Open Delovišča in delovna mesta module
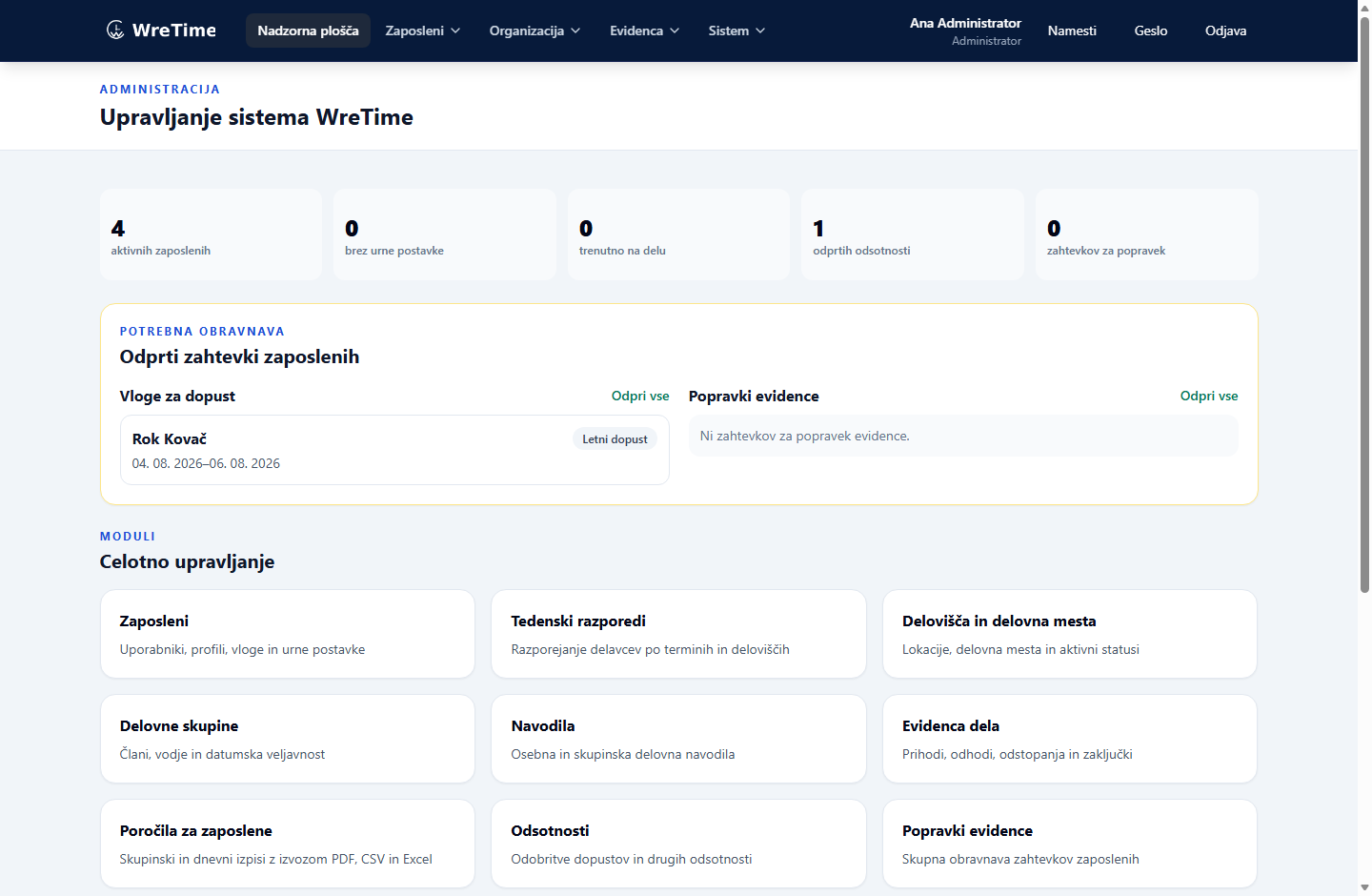The image size is (1372, 896). coord(1070,634)
